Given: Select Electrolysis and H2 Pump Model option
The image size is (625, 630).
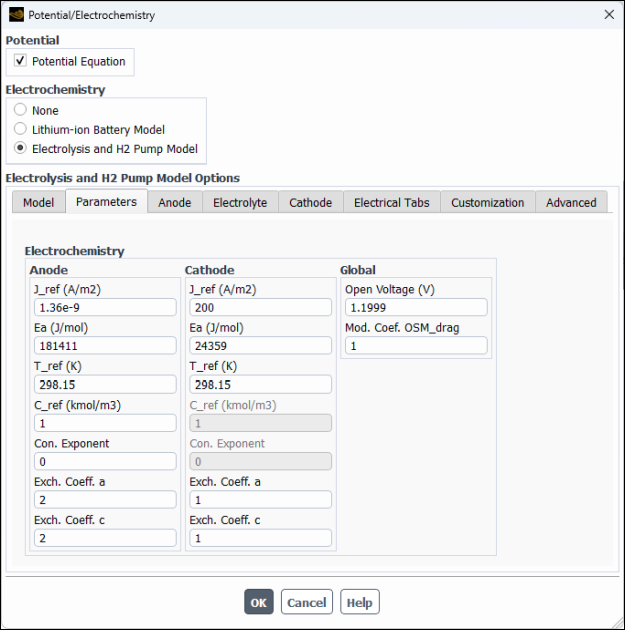Looking at the screenshot, I should 20,148.
